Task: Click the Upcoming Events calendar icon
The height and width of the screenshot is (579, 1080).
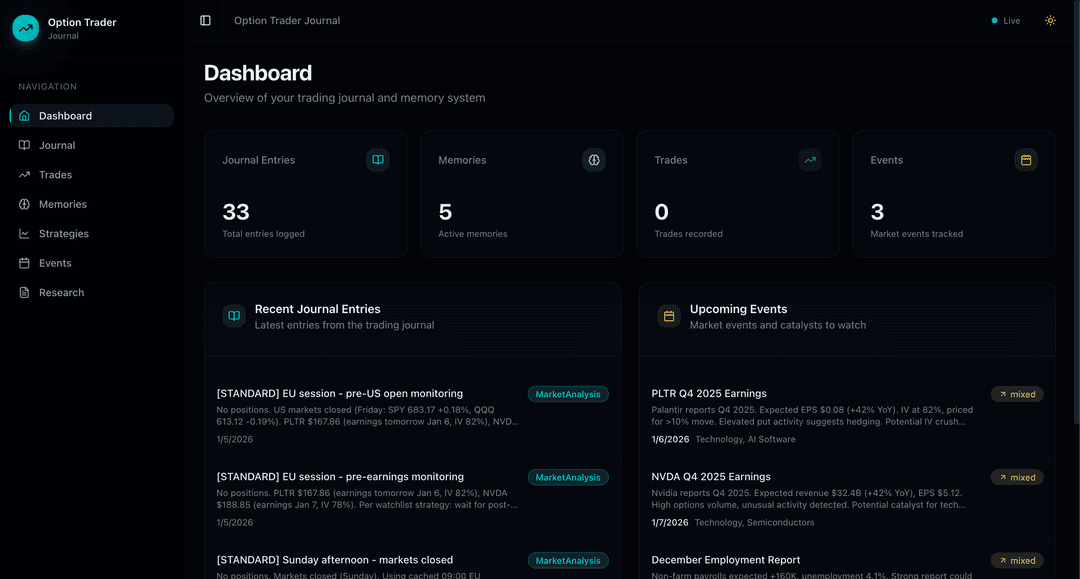Action: (669, 316)
